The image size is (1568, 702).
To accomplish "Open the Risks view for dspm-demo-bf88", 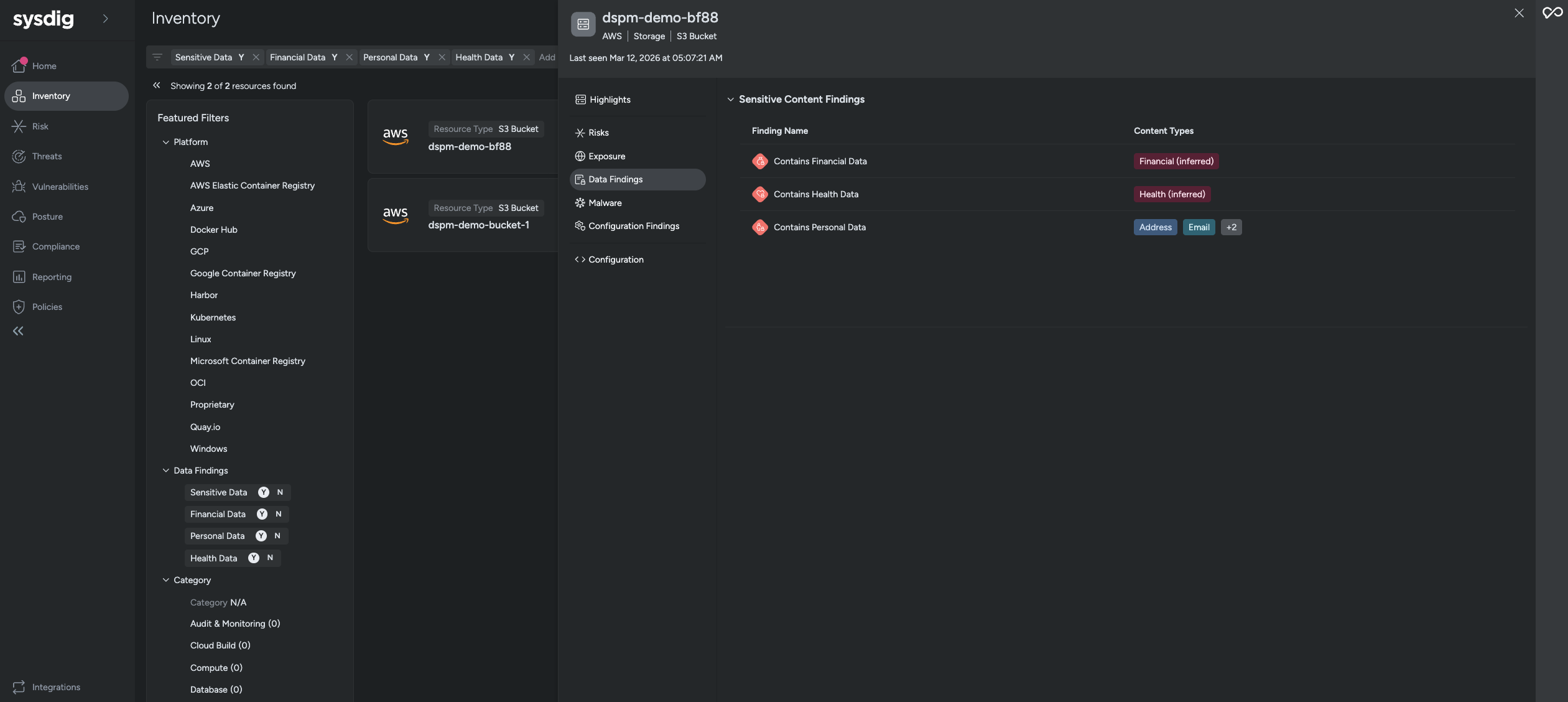I will tap(598, 132).
